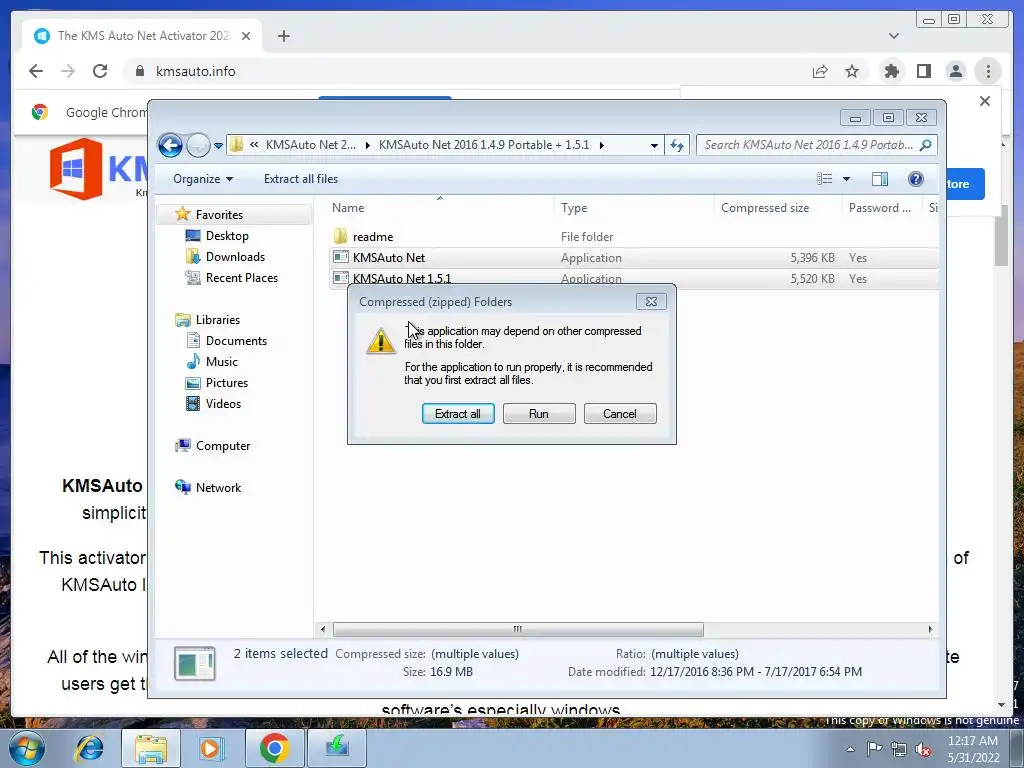Open a new Chrome tab

click(283, 36)
